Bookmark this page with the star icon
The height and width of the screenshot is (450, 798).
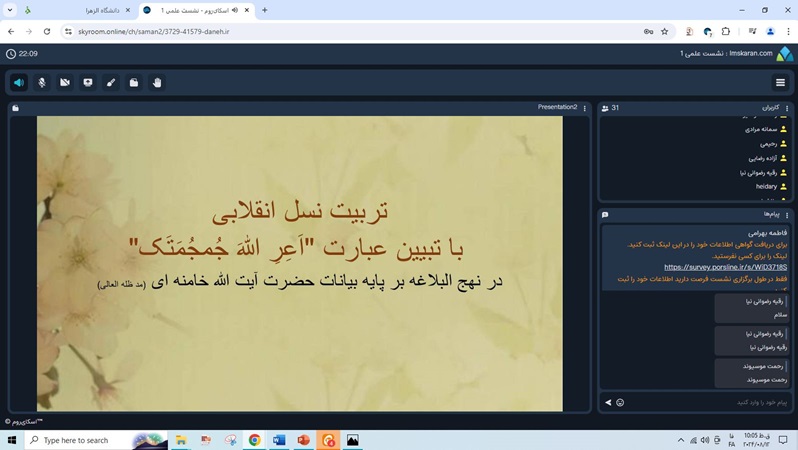(x=665, y=32)
